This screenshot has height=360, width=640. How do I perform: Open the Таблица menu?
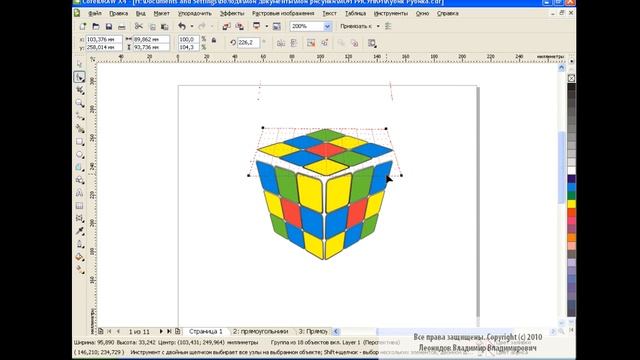(355, 13)
